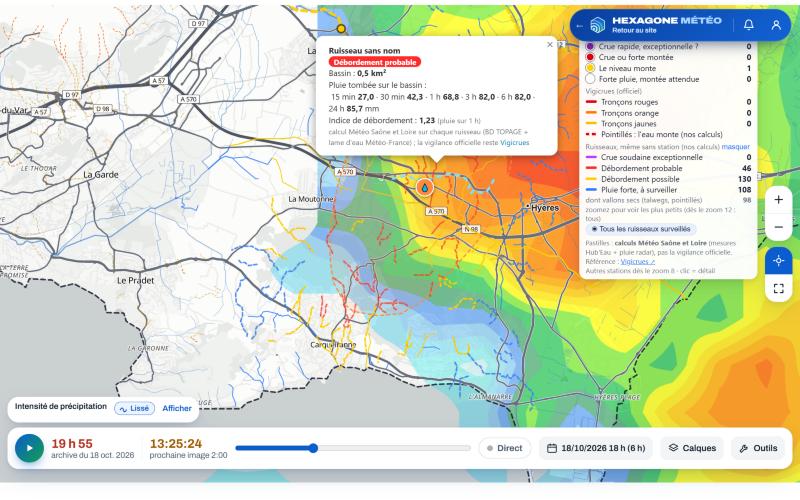Click the Tronçons orange legend entry
Viewport: 800px width, 500px height.
(668, 113)
